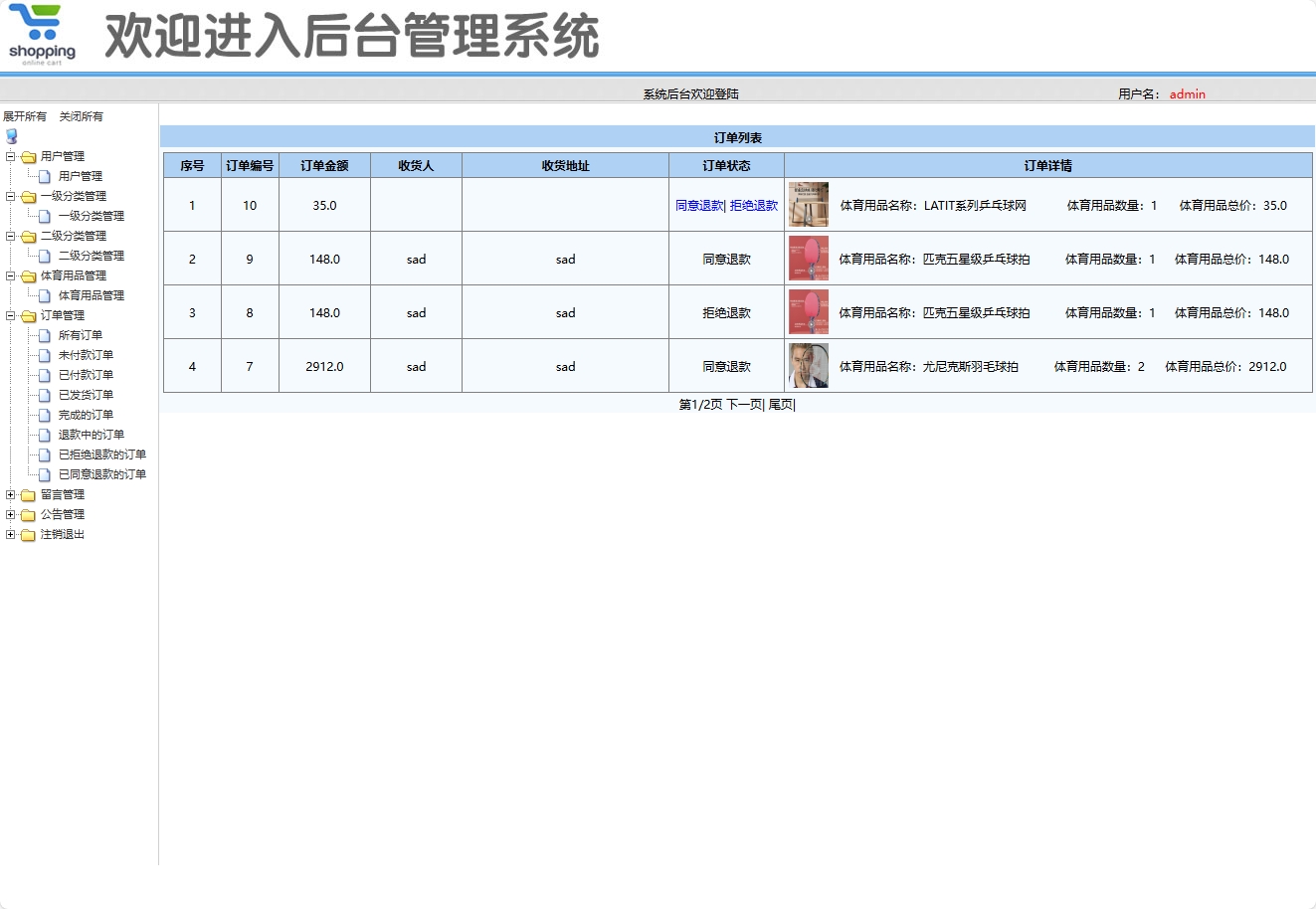Screen dimensions: 1316x909
Task: Click the 注销退出 folder icon
Action: click(x=26, y=534)
